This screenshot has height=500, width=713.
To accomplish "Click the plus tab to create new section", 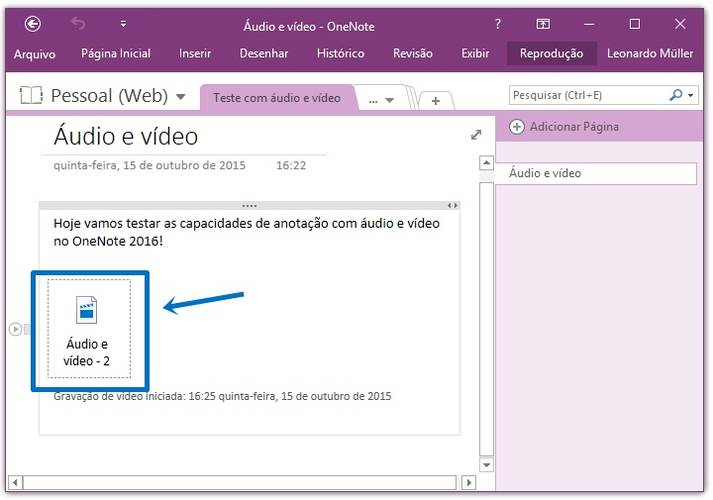I will 435,100.
